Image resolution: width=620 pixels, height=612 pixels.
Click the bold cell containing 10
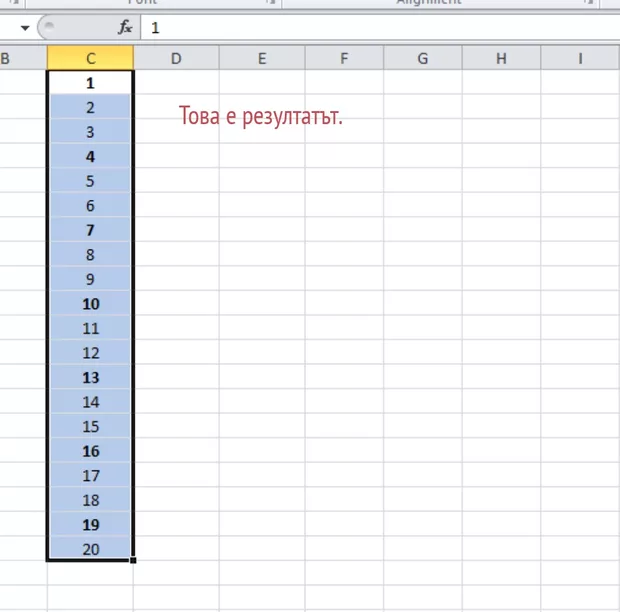click(x=90, y=303)
